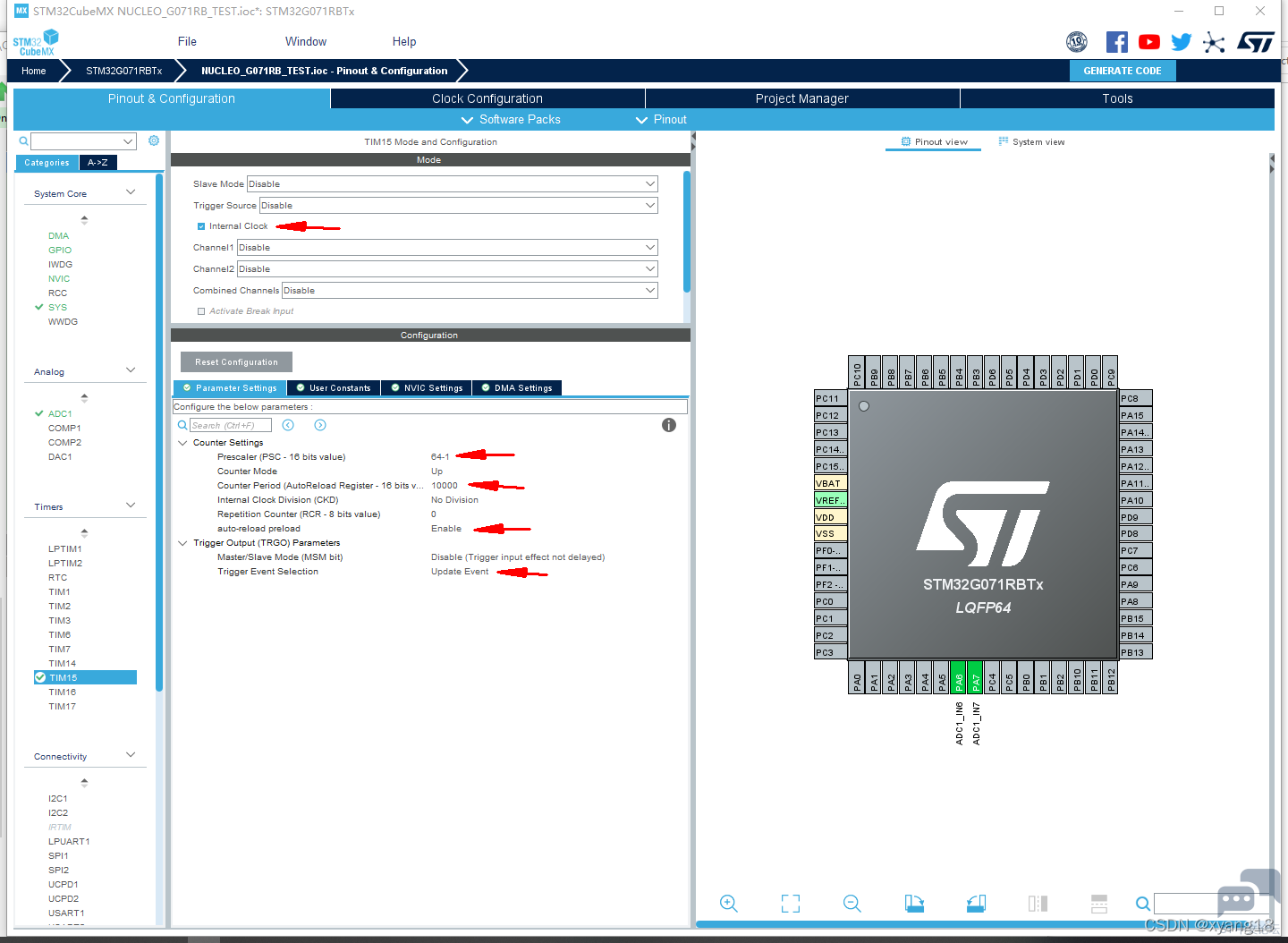Open the Slave Mode dropdown
The width and height of the screenshot is (1288, 943).
pos(453,183)
